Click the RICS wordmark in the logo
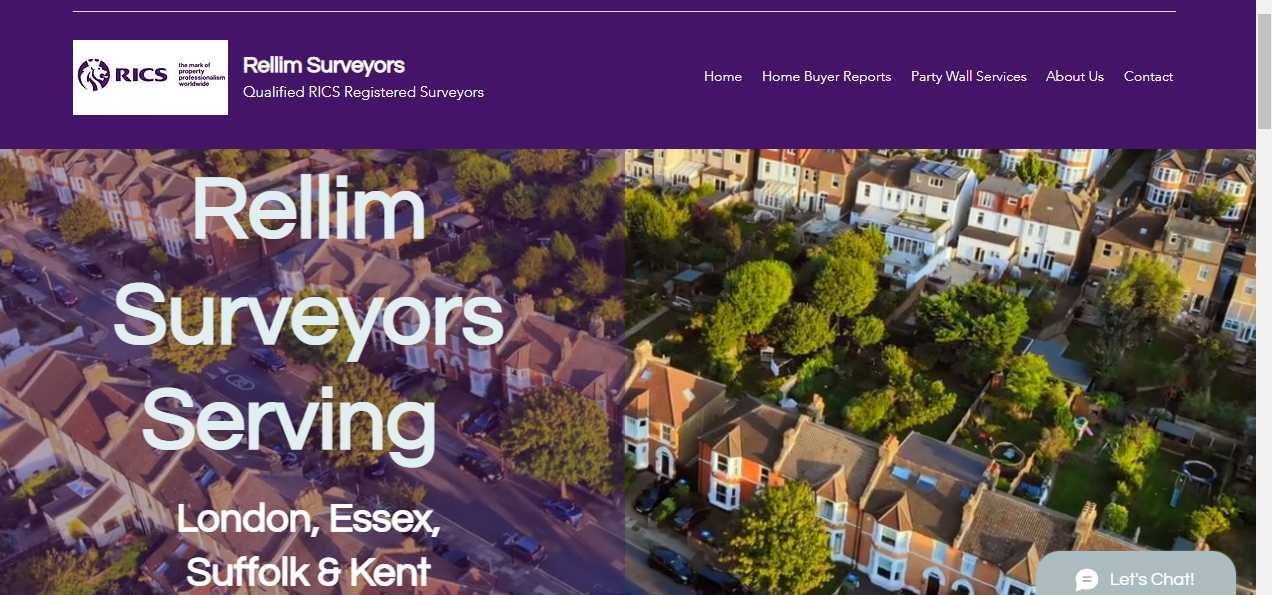 (141, 75)
